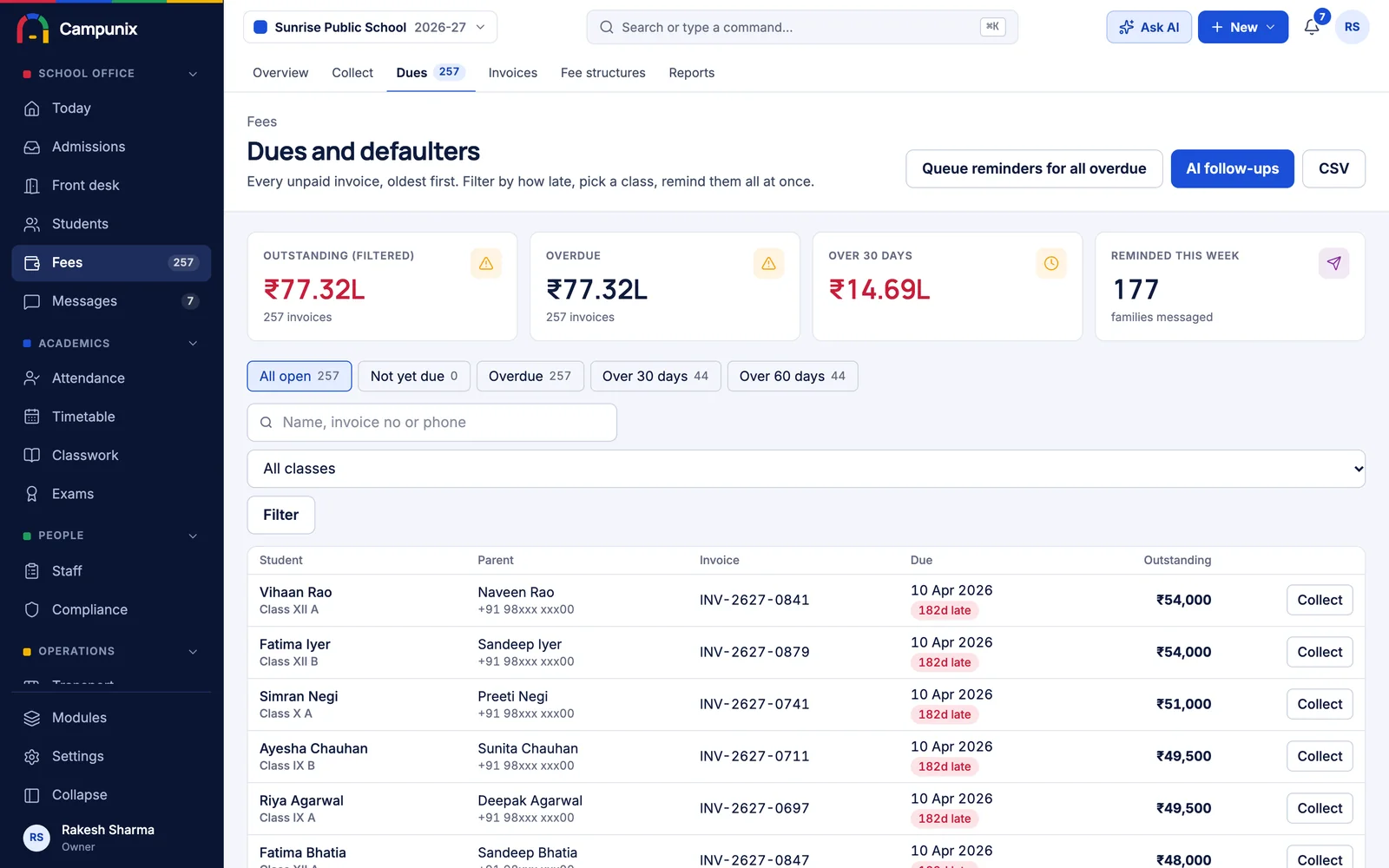This screenshot has height=868, width=1389.
Task: Open Sunrise Public School year selector
Action: click(x=370, y=27)
